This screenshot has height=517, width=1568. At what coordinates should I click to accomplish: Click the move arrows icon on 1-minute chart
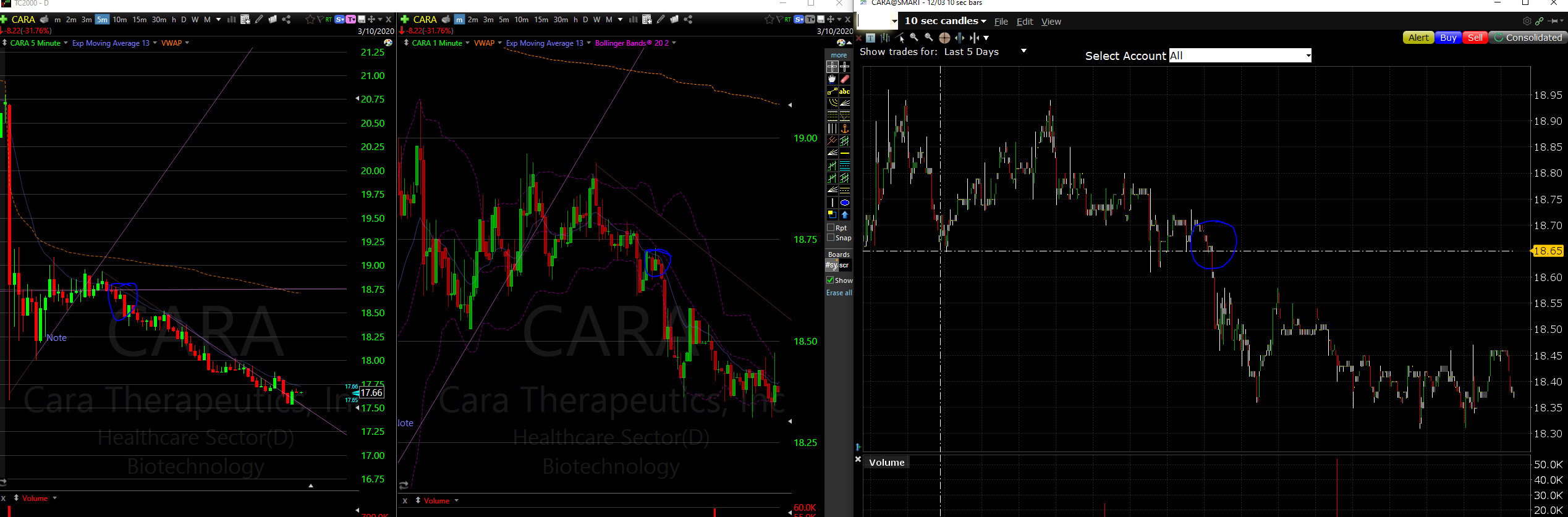click(x=831, y=20)
